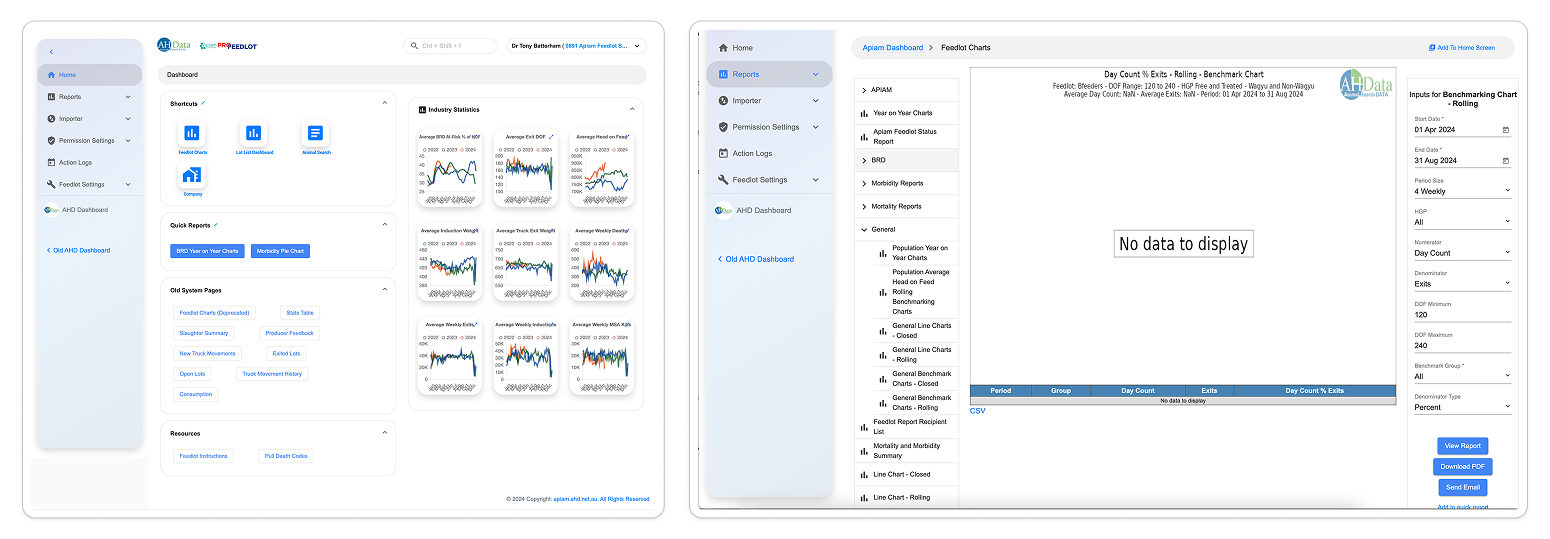Click the Apiam PRO Feedlot logo
The width and height of the screenshot is (1550, 539).
(x=229, y=46)
